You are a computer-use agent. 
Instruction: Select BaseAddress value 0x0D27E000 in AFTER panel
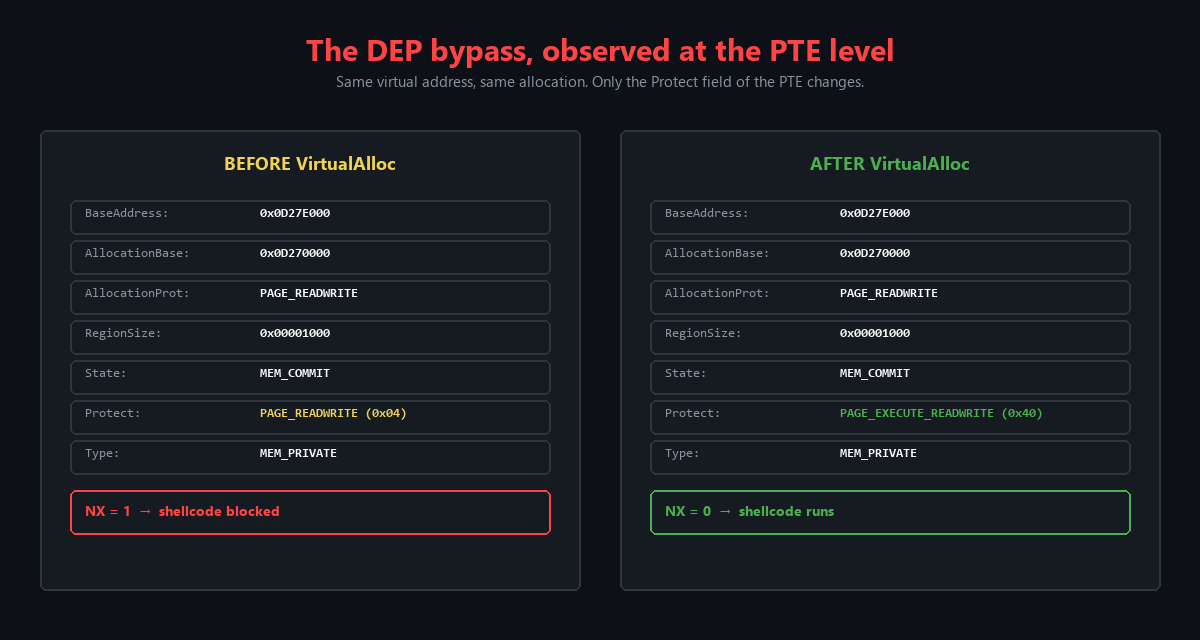[x=875, y=214]
